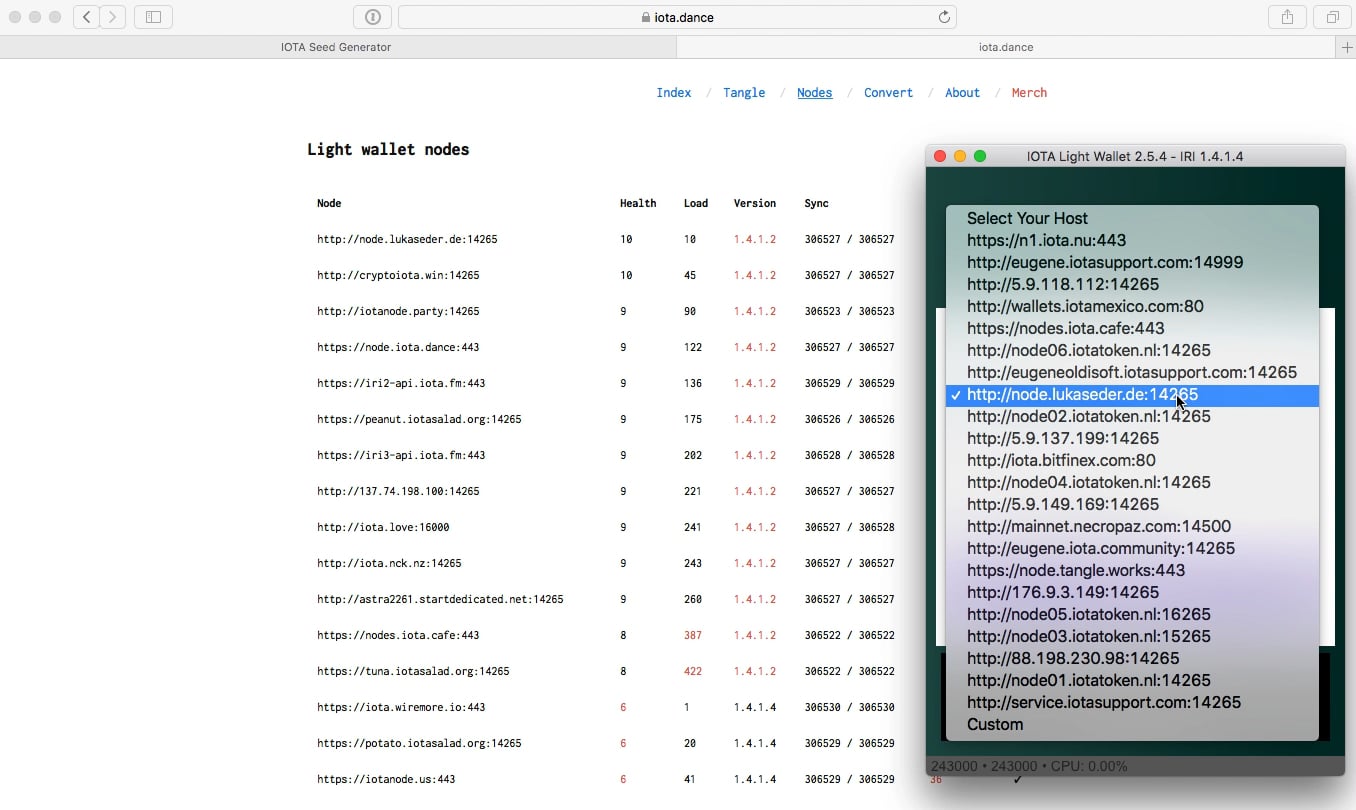Choose http://iota.bitfinex.com:80 from host list
This screenshot has height=810, width=1356.
1061,460
